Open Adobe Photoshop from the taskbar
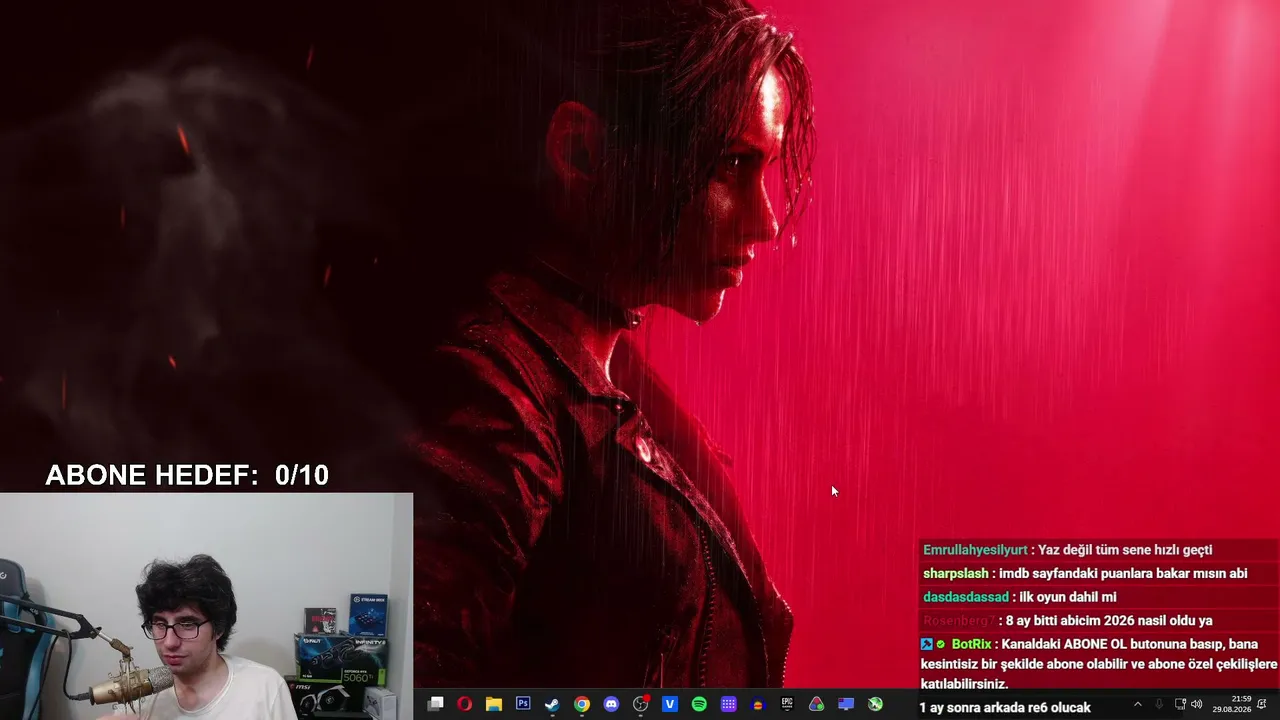 [523, 704]
